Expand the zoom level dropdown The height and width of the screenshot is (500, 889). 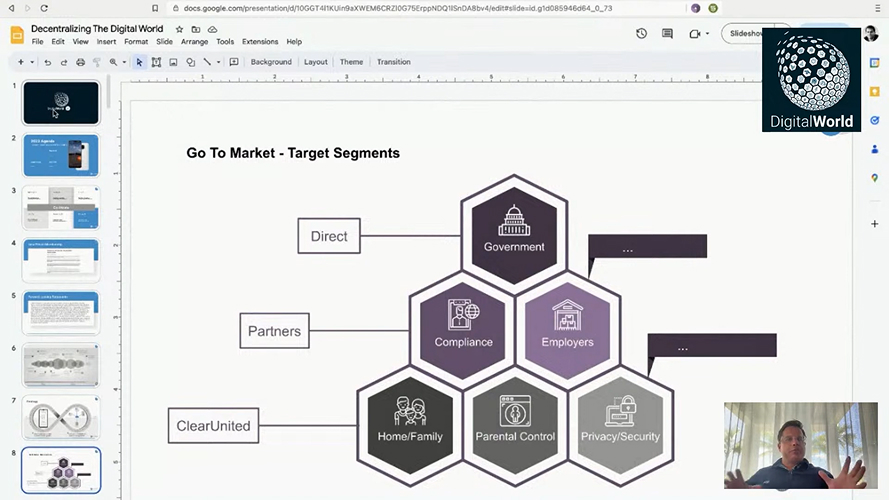click(126, 62)
